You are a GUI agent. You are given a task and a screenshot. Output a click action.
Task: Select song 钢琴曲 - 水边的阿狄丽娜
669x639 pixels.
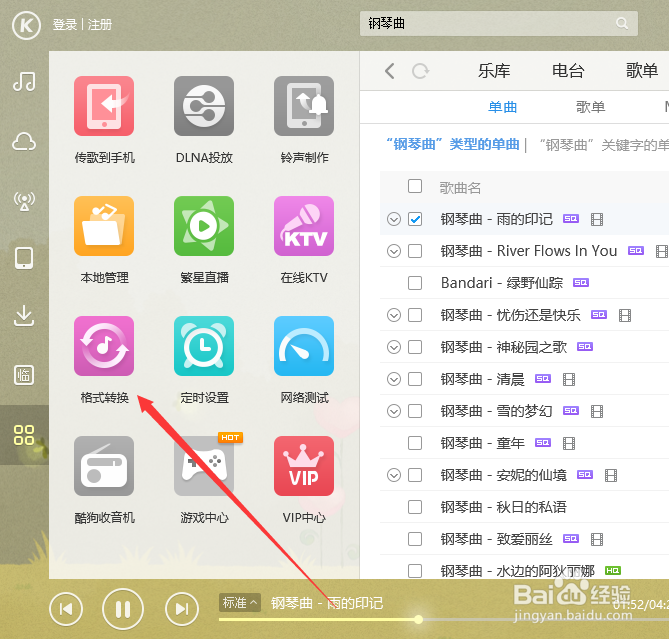(x=518, y=571)
